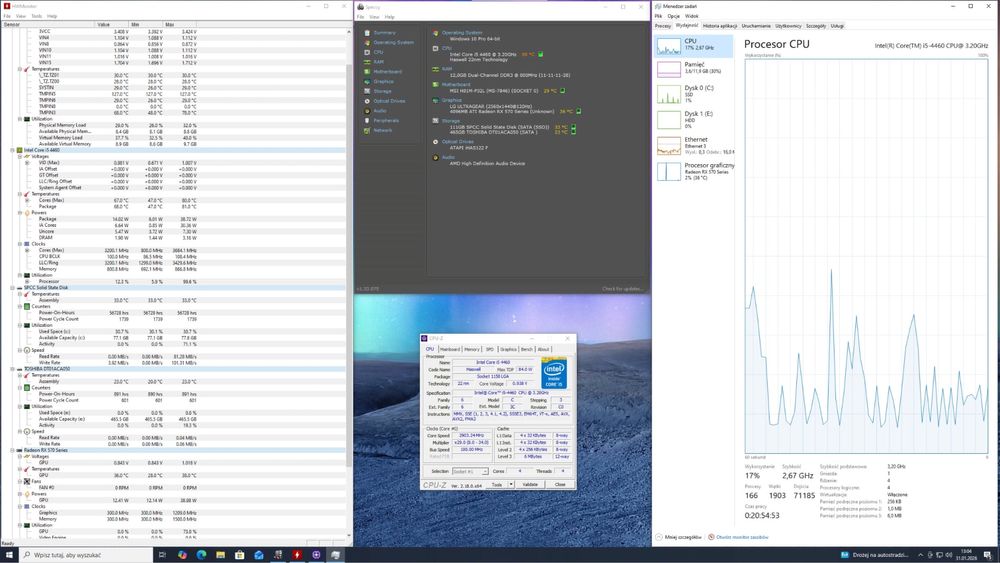Open Microsoft Edge from taskbar
Image resolution: width=1000 pixels, height=563 pixels.
pyautogui.click(x=202, y=555)
